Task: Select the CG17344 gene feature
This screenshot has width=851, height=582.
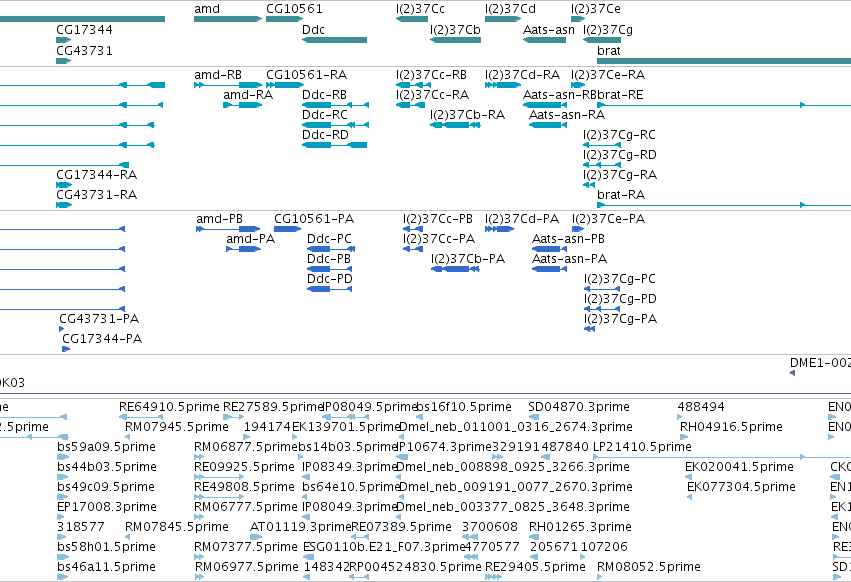Action: click(x=63, y=40)
